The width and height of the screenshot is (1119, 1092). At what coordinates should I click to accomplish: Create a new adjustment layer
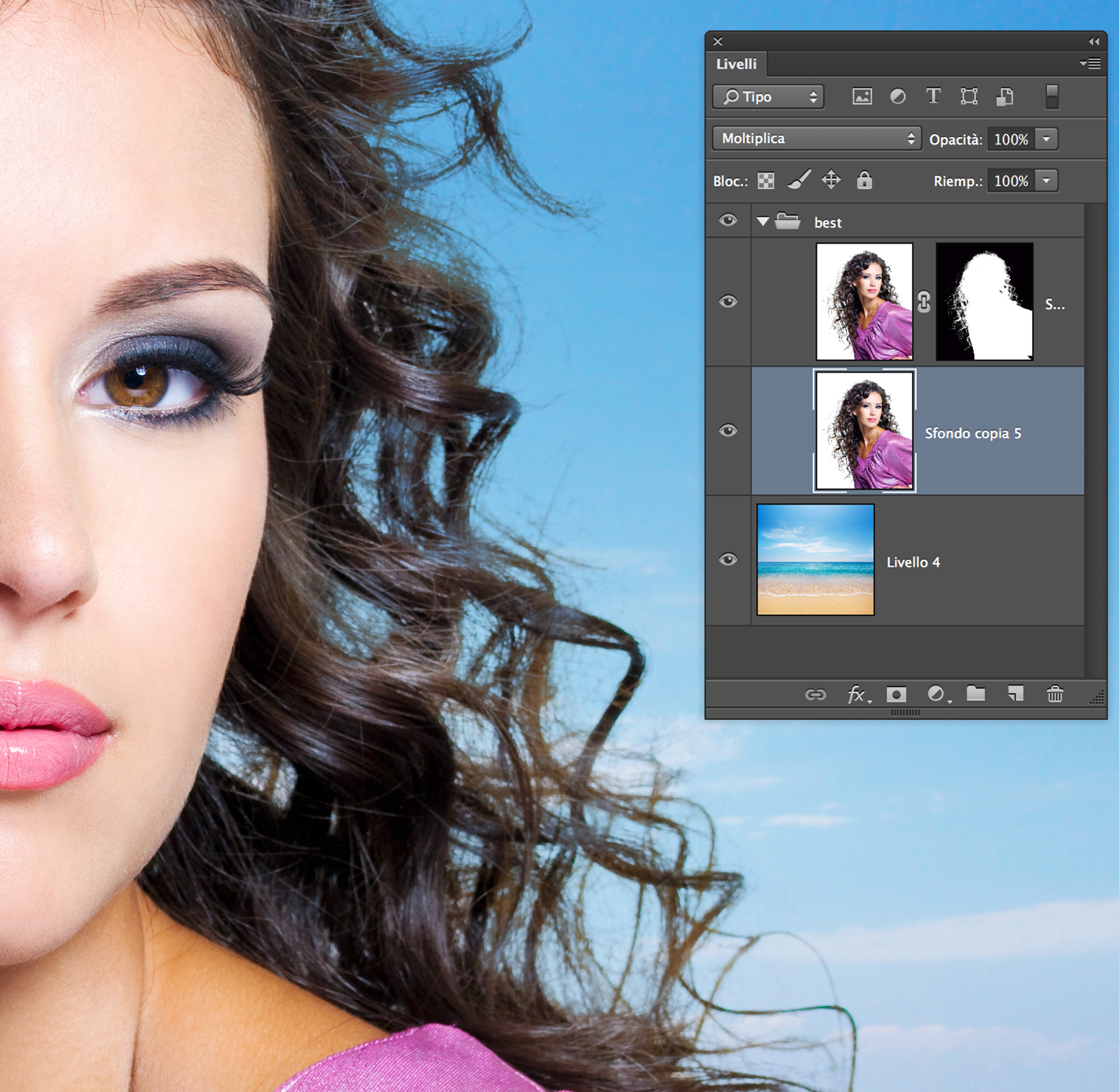[937, 694]
